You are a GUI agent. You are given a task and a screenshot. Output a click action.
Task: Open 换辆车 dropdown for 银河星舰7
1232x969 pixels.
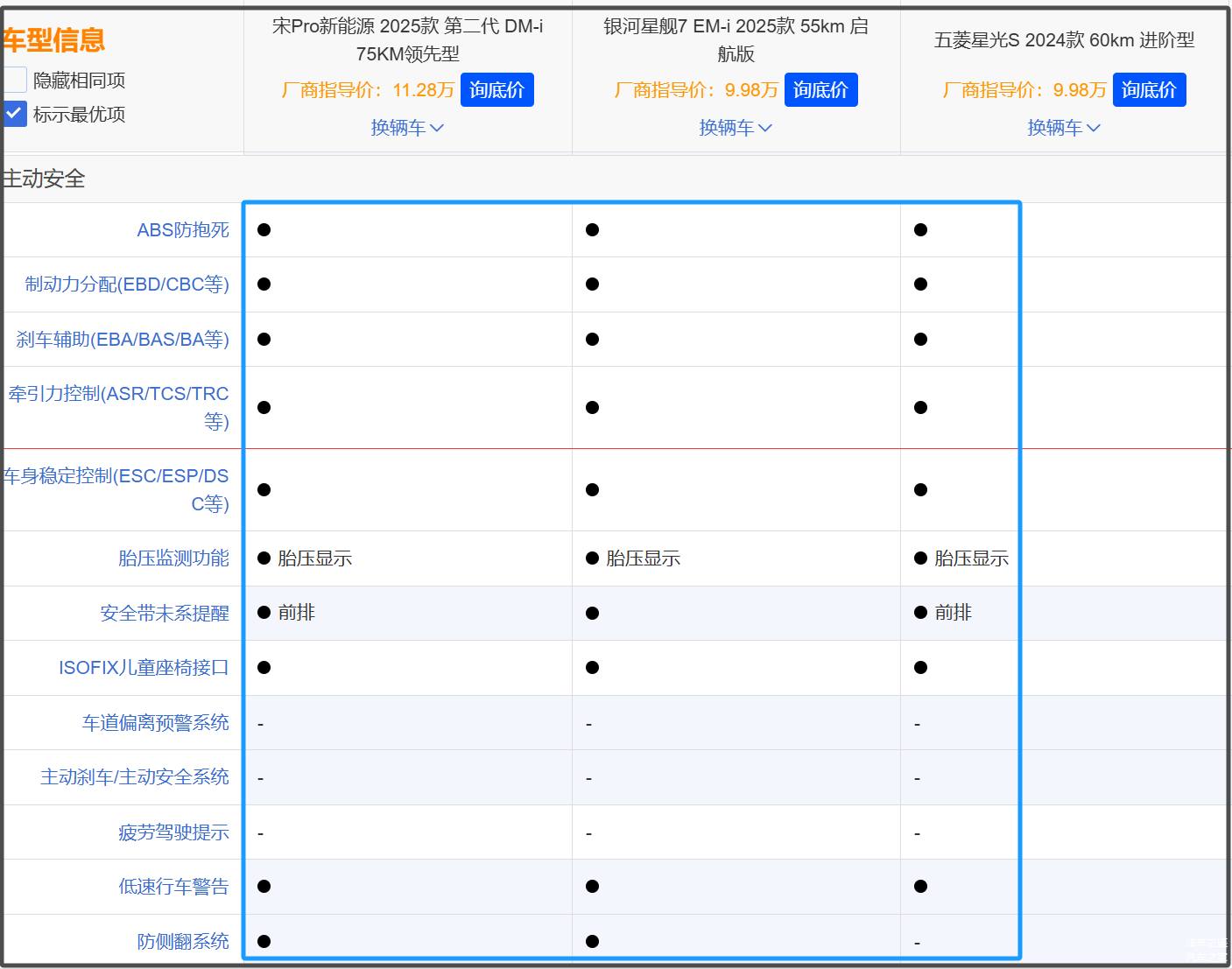coord(736,128)
